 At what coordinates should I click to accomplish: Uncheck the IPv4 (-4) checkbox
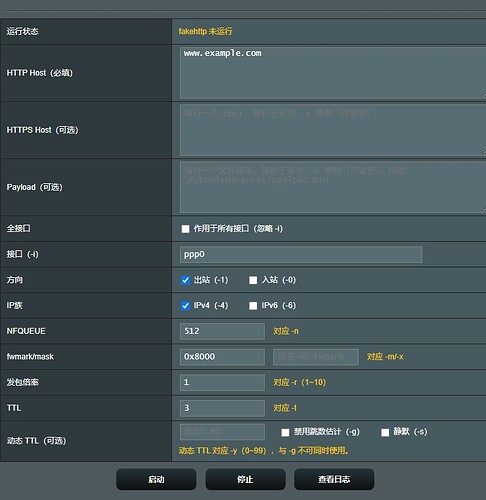click(185, 306)
